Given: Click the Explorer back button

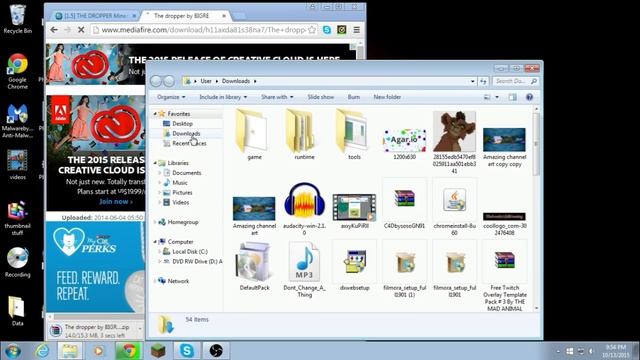Looking at the screenshot, I should (x=156, y=81).
